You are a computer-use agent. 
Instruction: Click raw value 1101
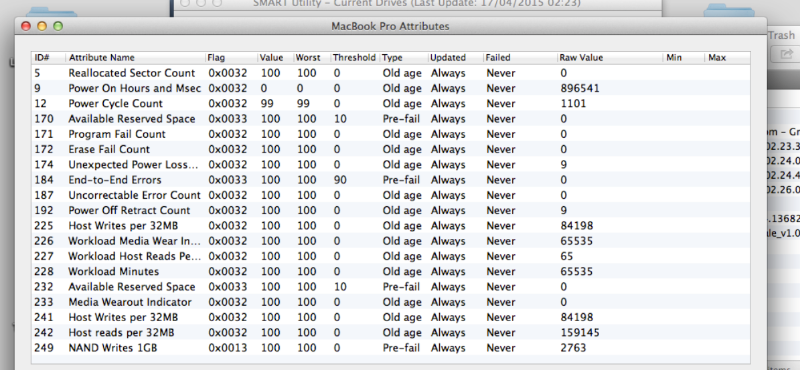click(573, 104)
